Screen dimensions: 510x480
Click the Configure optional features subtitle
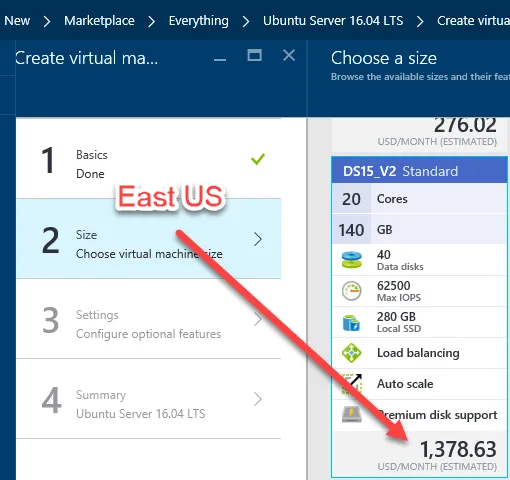(x=148, y=334)
